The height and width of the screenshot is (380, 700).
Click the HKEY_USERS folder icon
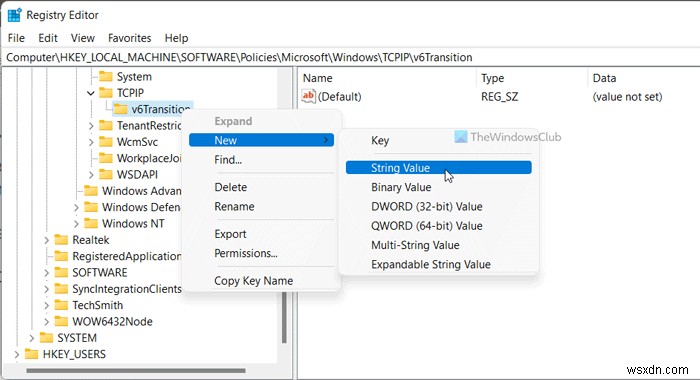point(31,354)
